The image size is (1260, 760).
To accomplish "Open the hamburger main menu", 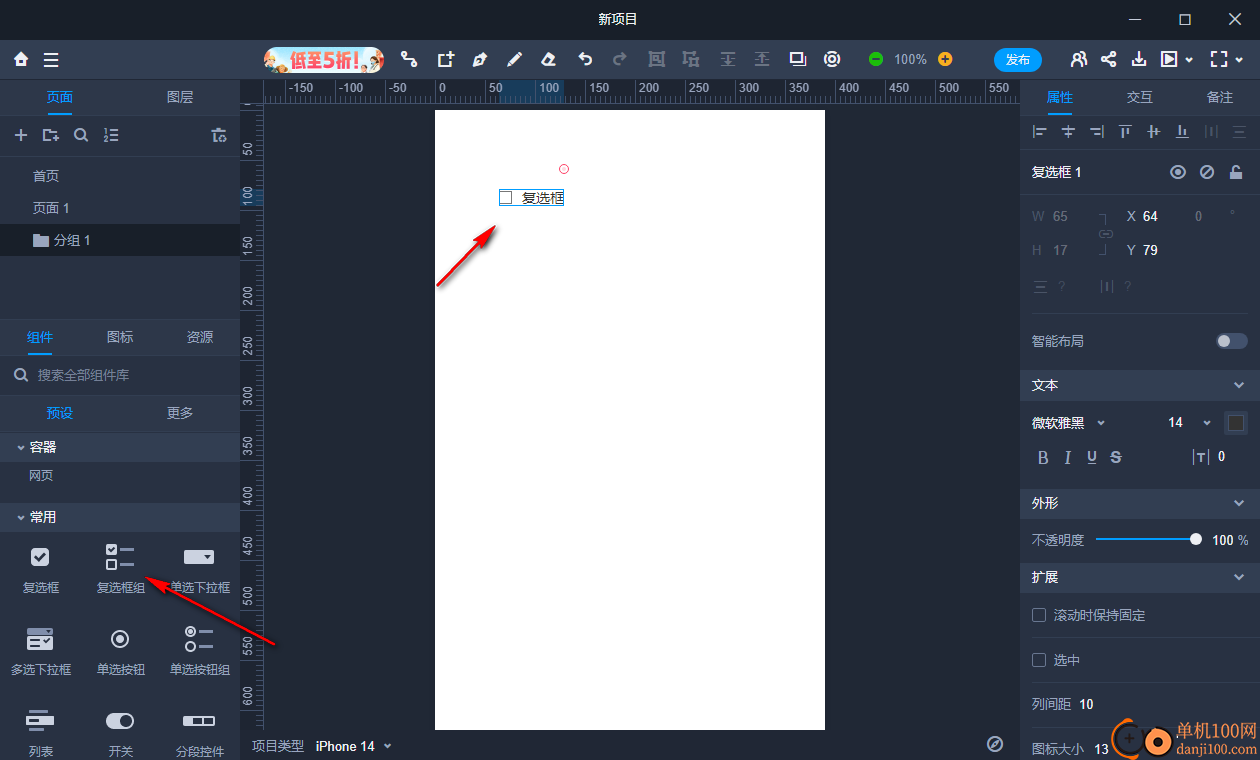I will coord(51,60).
